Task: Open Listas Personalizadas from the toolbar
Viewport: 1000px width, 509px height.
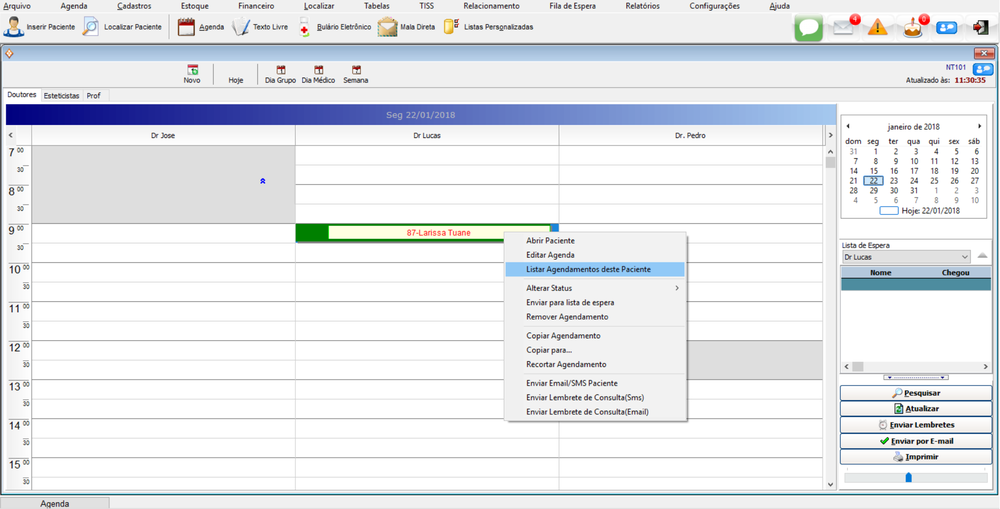Action: 451,27
